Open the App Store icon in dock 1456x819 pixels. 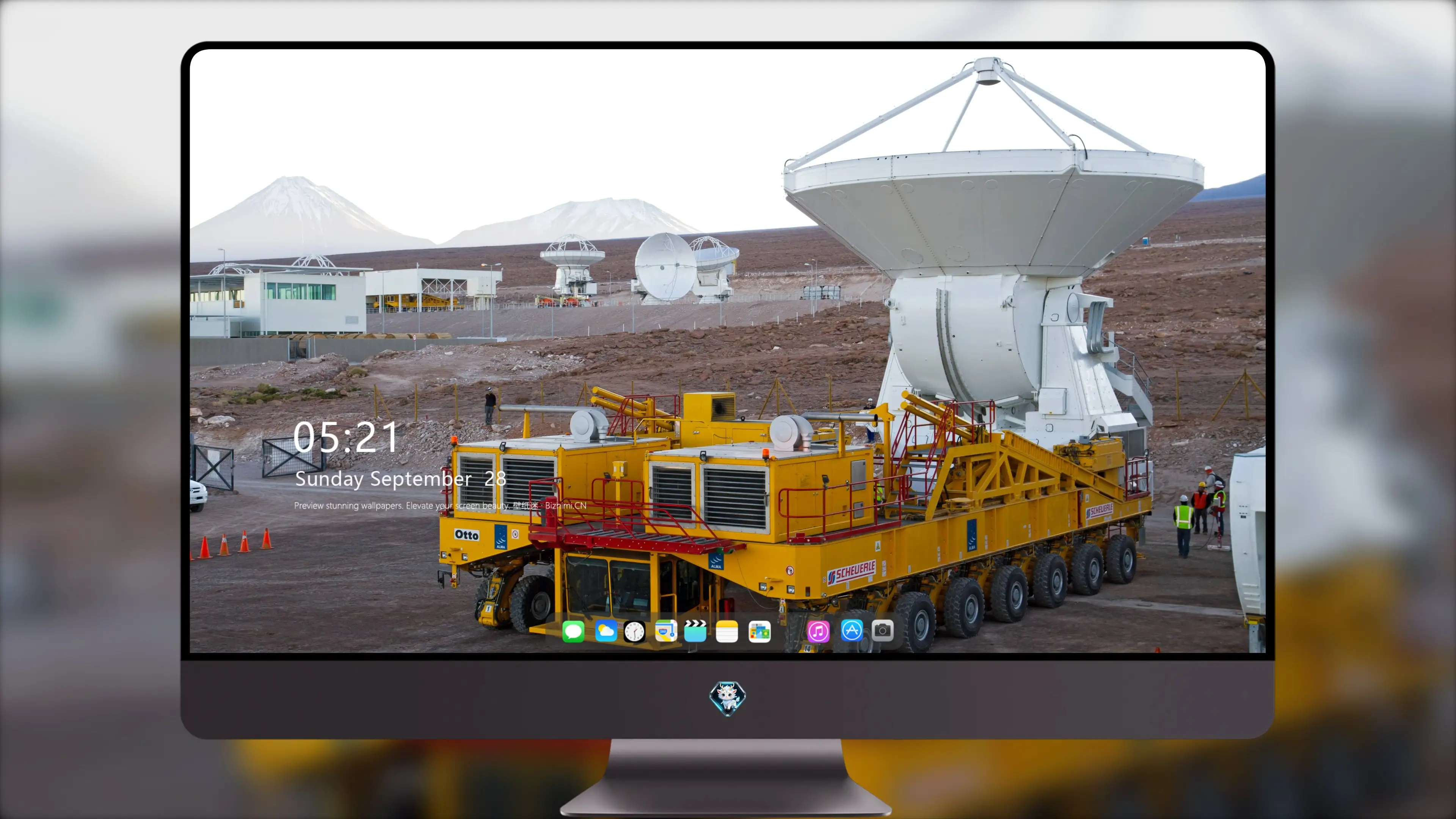[x=851, y=630]
